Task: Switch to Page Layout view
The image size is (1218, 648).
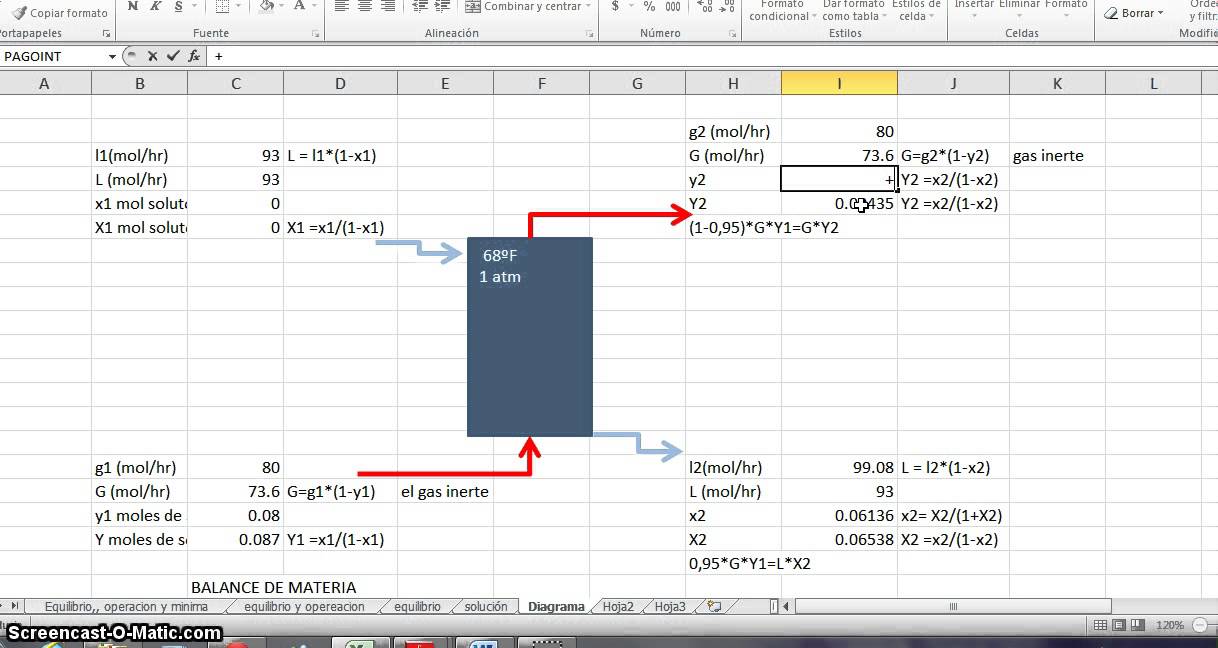Action: tap(1119, 626)
